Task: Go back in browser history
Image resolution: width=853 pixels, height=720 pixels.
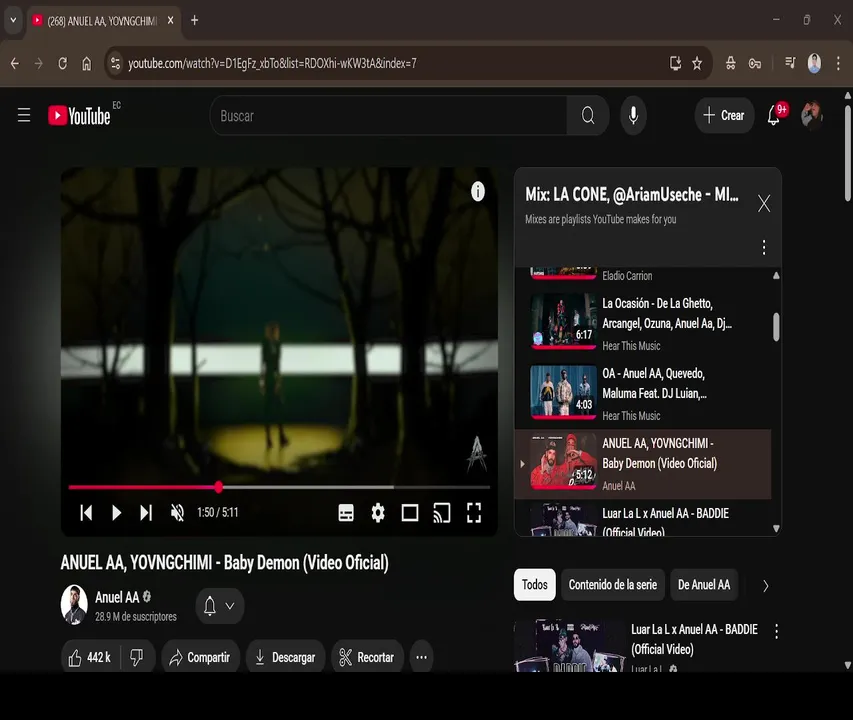Action: (15, 64)
